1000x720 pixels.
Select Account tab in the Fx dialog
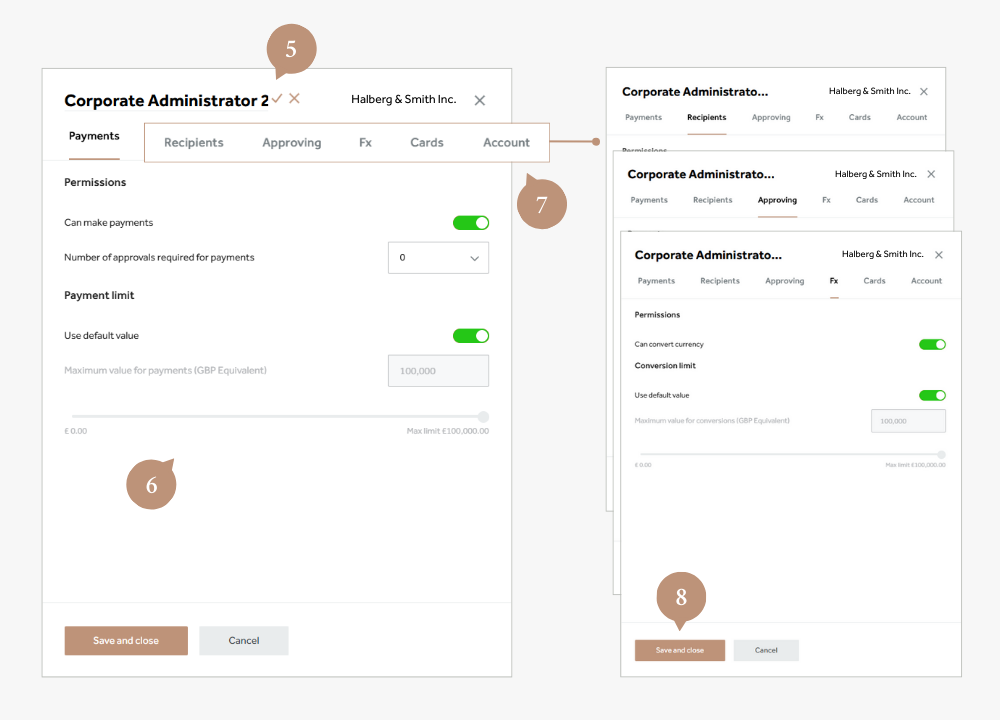[926, 281]
